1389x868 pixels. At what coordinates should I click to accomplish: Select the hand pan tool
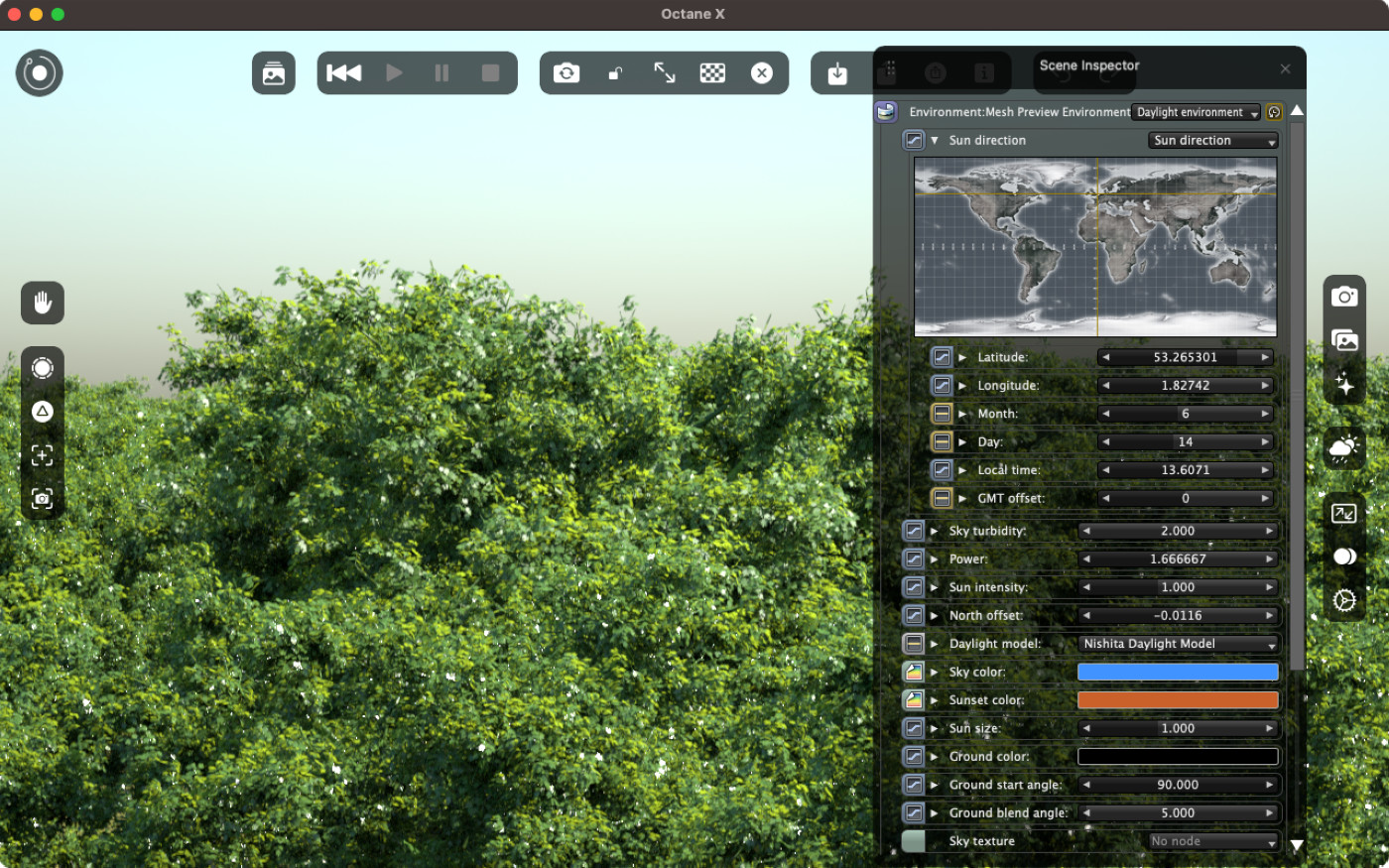coord(43,303)
